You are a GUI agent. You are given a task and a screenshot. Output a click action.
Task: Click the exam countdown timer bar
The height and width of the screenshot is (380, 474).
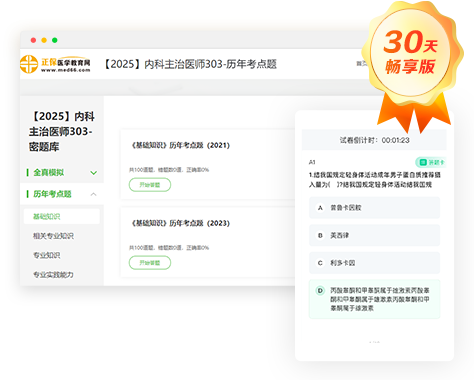(x=374, y=140)
